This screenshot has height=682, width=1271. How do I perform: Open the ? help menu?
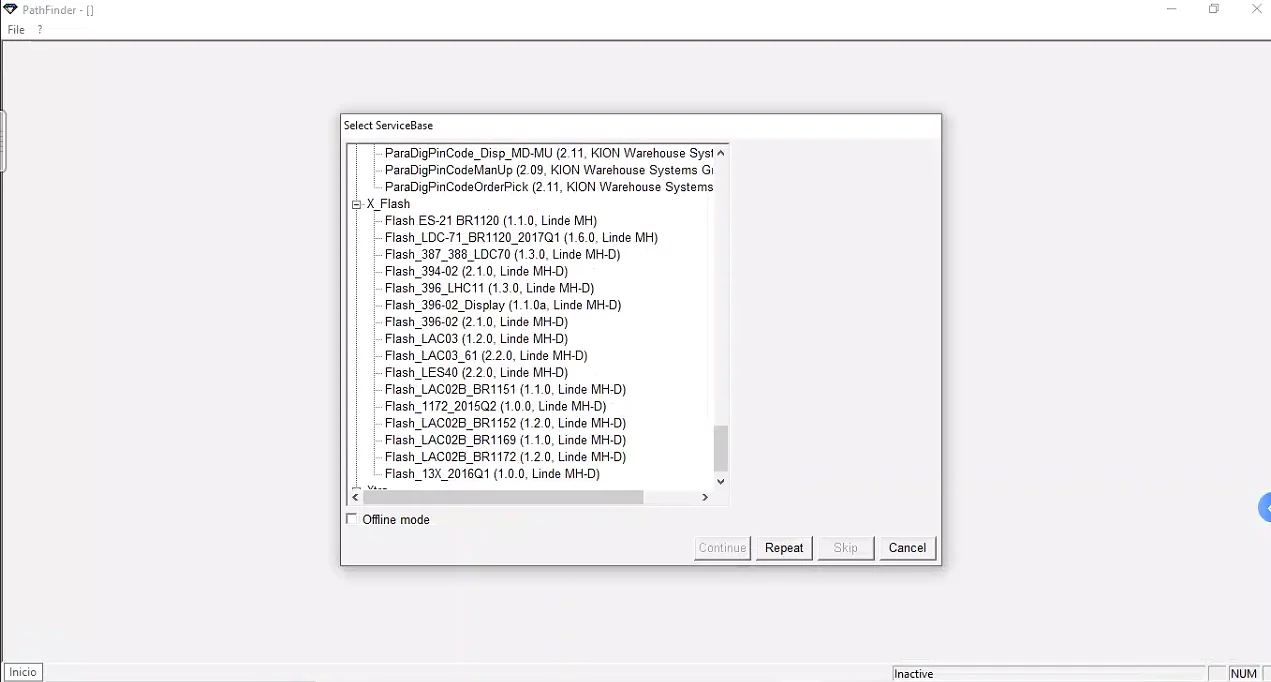point(40,30)
